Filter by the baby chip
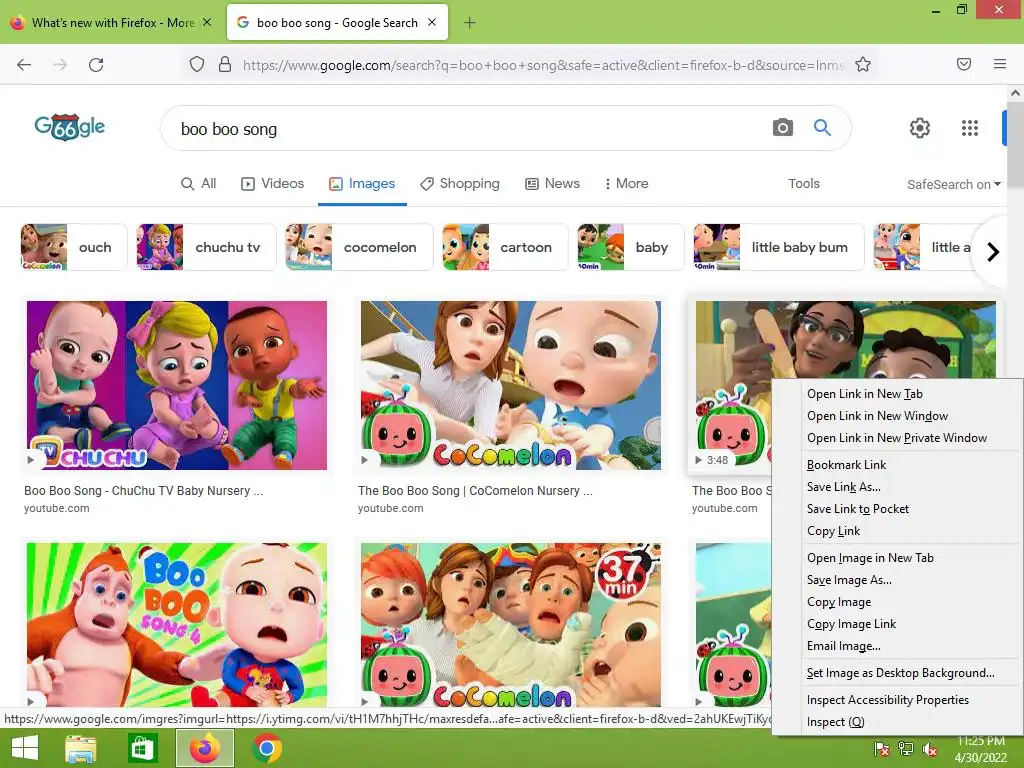The image size is (1024, 768). [631, 247]
